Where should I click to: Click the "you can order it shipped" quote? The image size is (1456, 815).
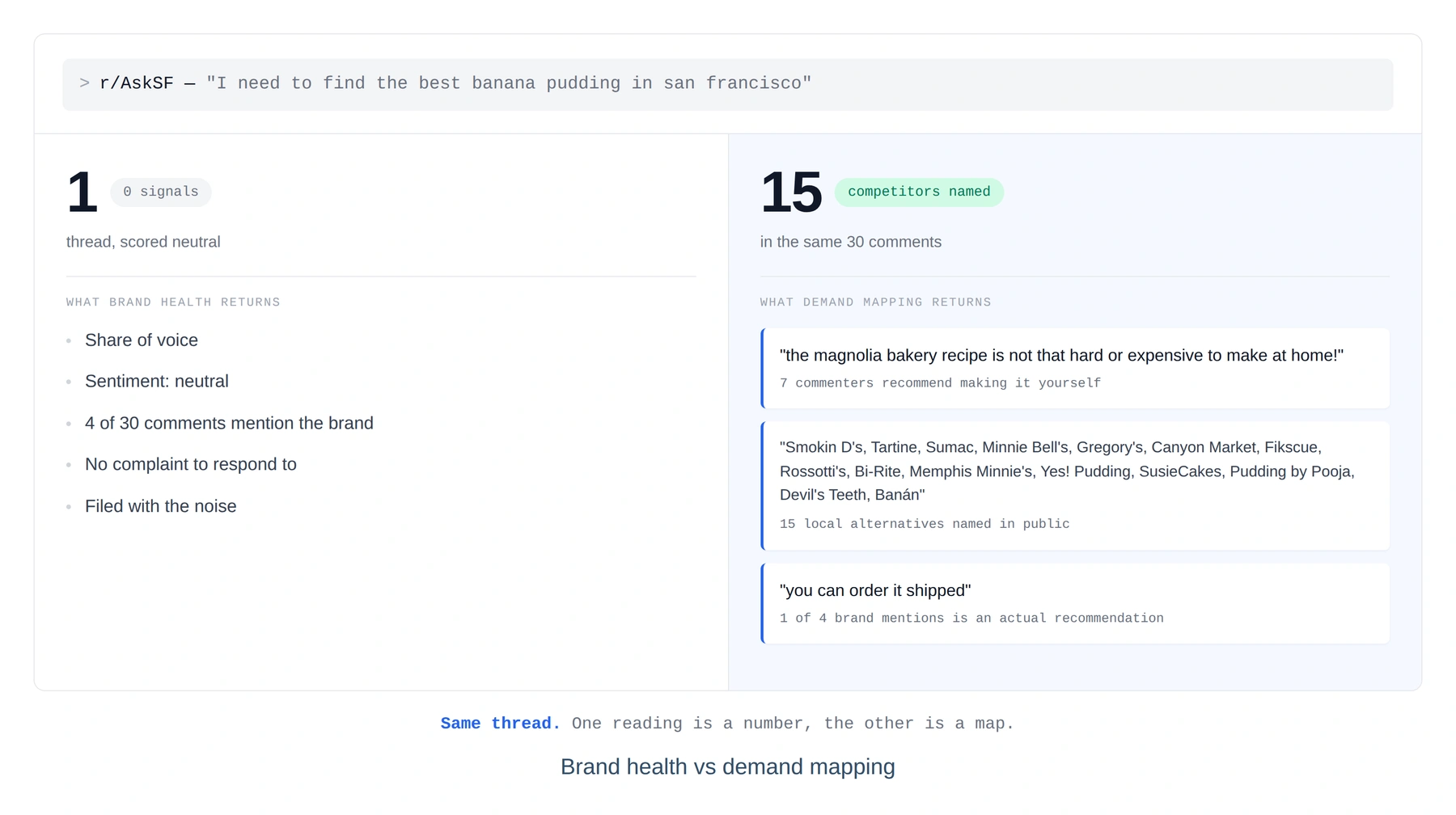[x=875, y=591]
